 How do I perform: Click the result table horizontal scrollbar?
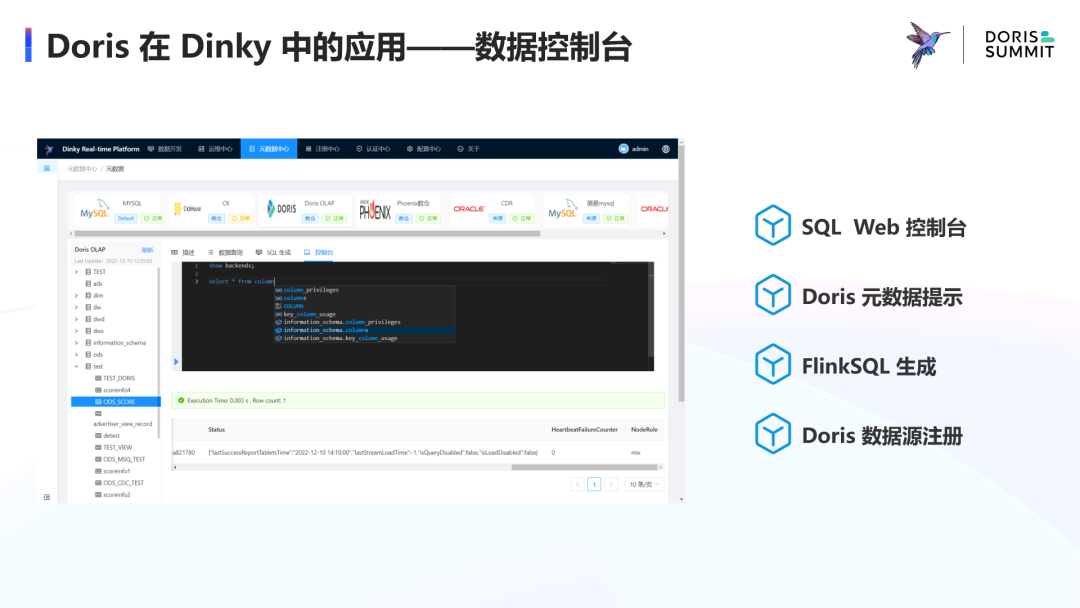584,467
